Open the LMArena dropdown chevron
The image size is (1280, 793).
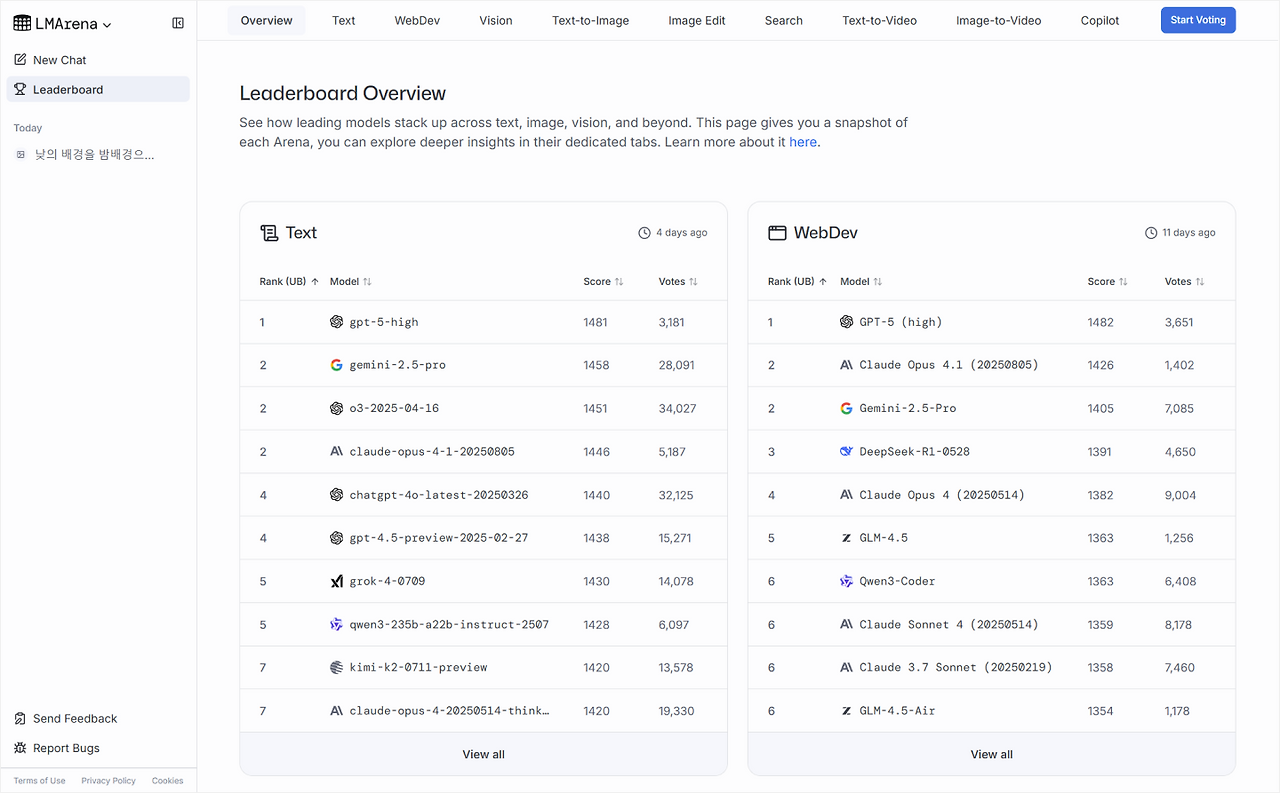click(108, 25)
